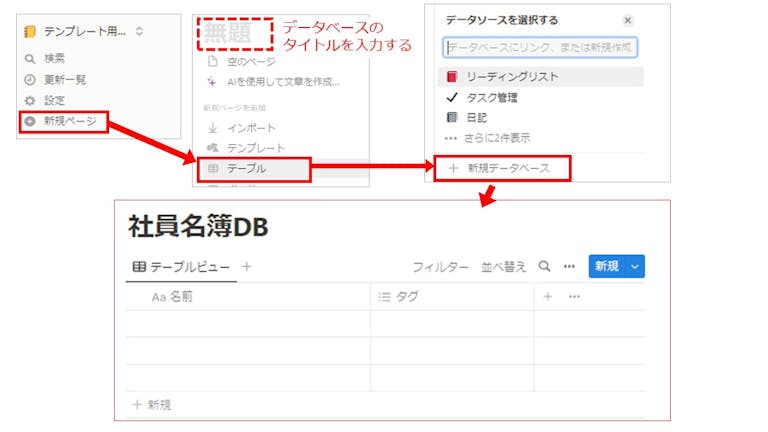
Task: Add a new view with plus icon
Action: point(247,266)
